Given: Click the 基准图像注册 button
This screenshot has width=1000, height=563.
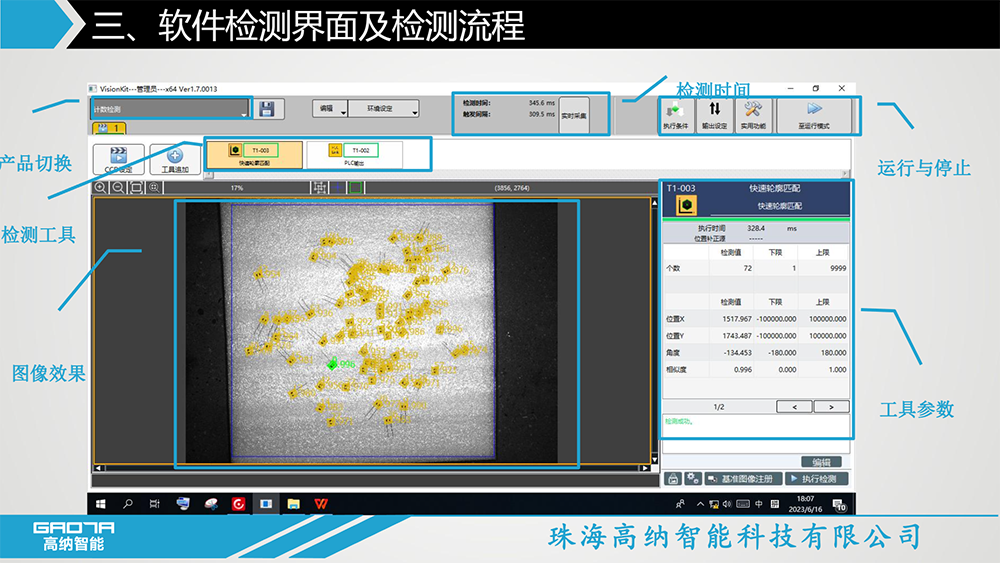Looking at the screenshot, I should click(x=743, y=479).
